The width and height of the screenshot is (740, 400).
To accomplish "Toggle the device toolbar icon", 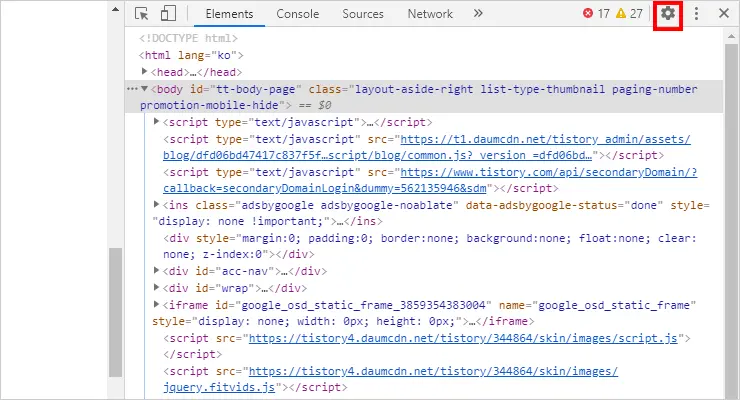I will point(168,14).
